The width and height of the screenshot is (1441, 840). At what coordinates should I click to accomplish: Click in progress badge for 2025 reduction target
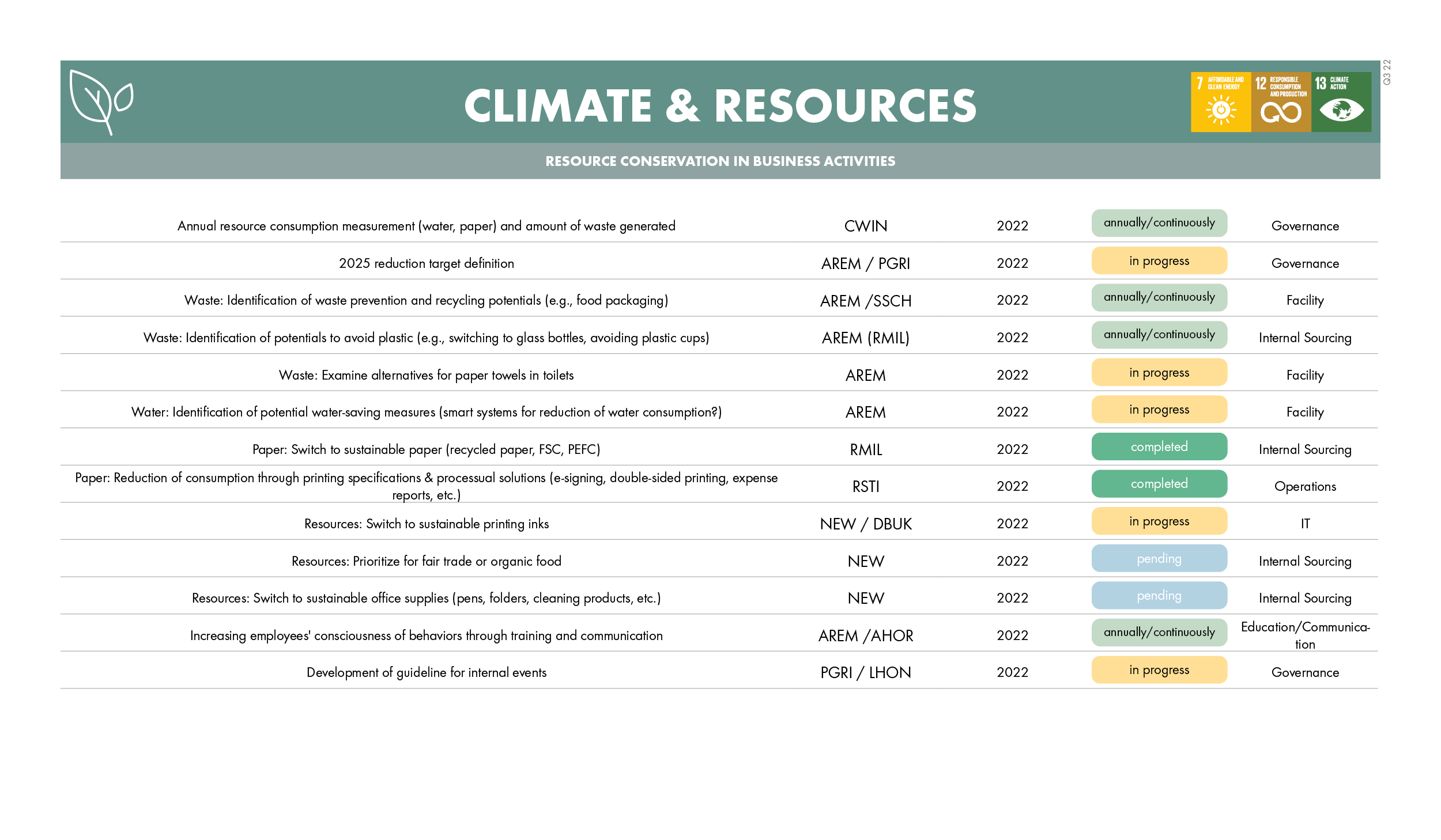point(1159,261)
